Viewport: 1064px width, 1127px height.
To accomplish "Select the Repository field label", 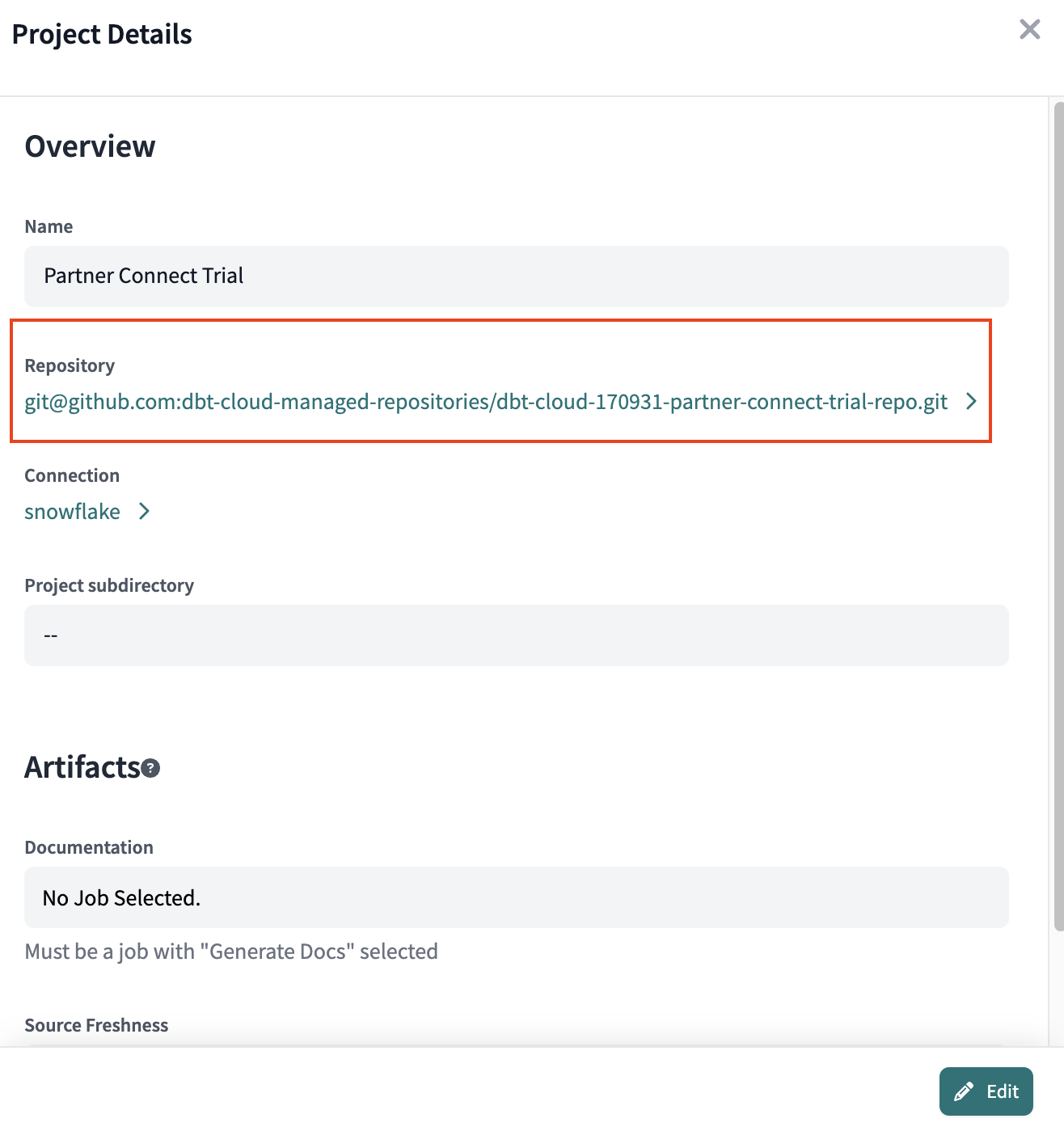I will (70, 365).
